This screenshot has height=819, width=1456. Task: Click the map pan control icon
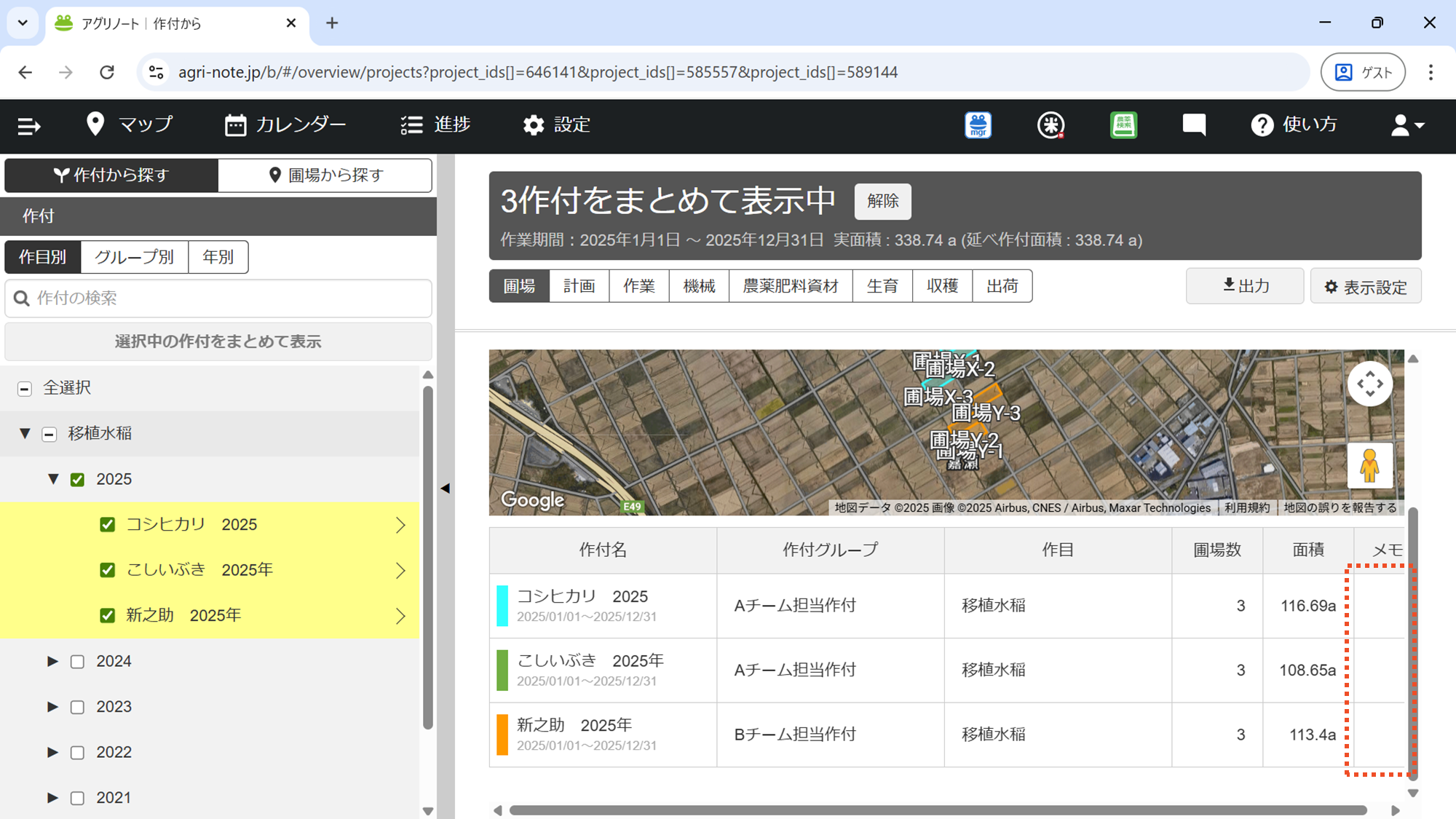[x=1369, y=384]
